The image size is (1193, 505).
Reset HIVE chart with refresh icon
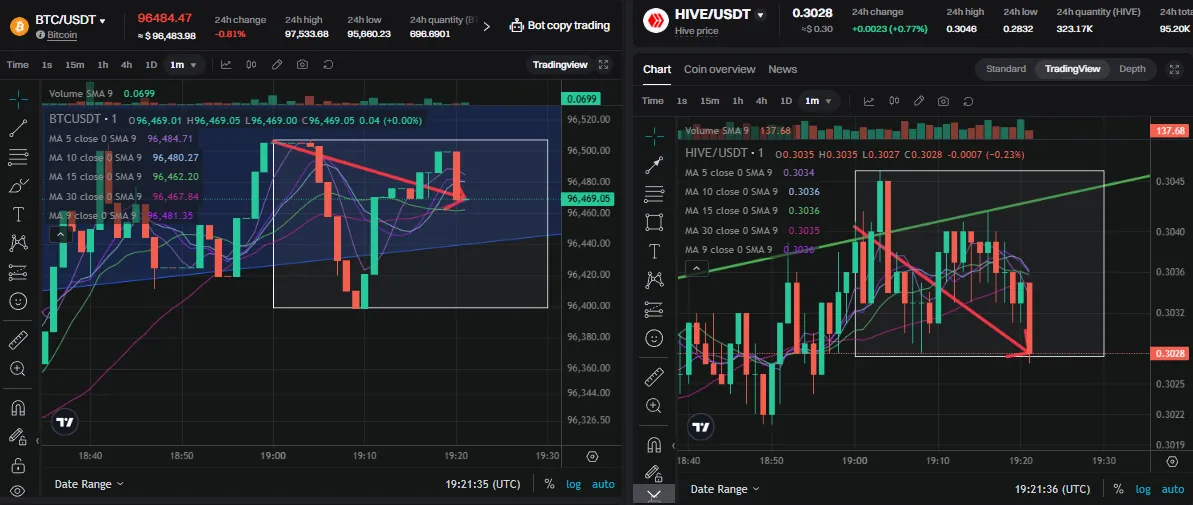969,101
